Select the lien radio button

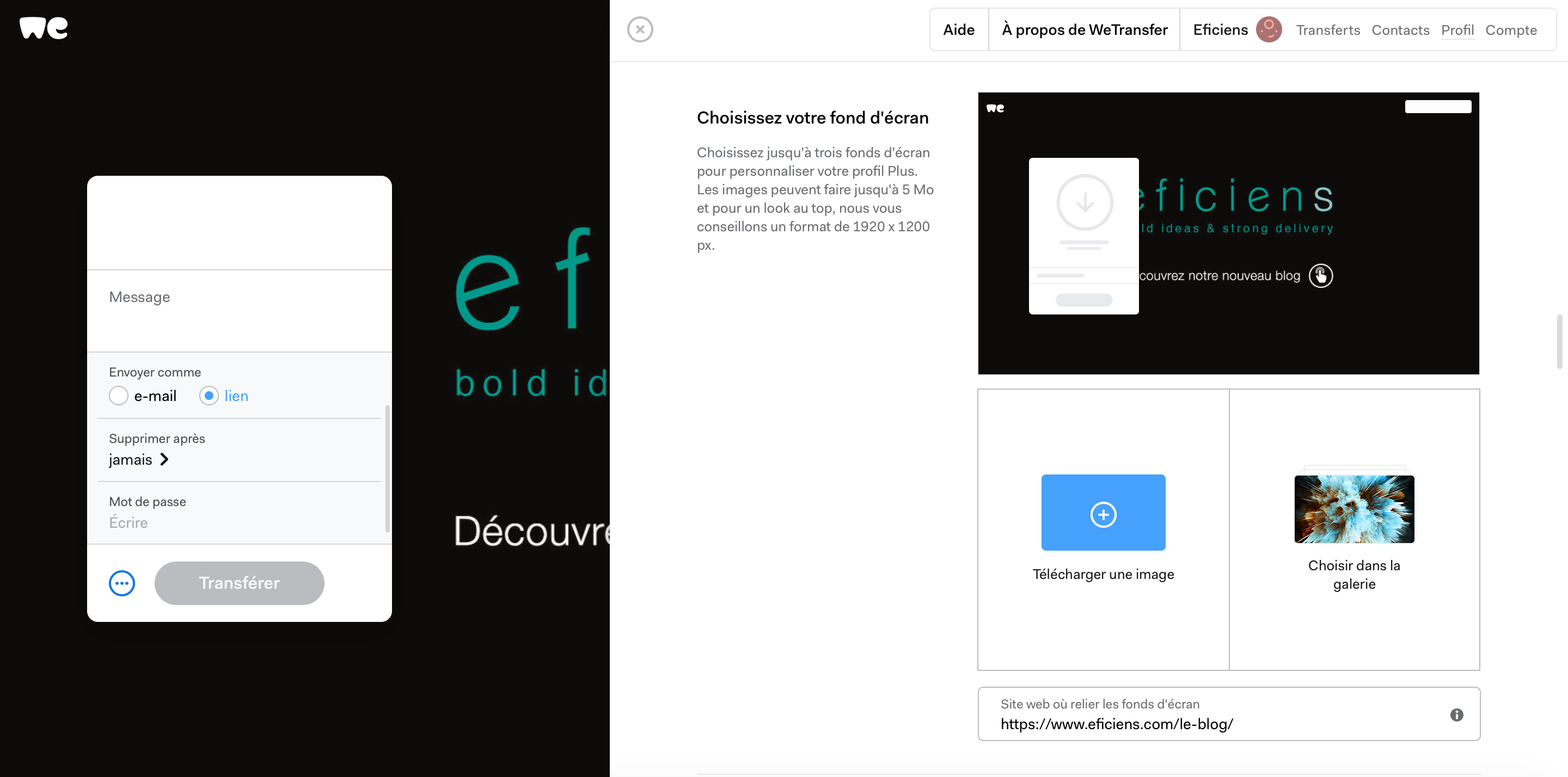click(x=208, y=394)
